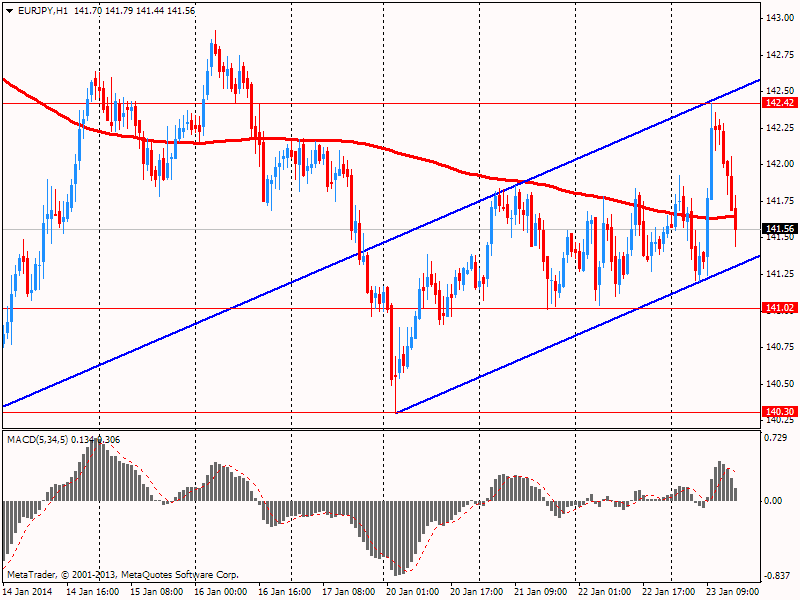Click the MACD scale value 0.729
Viewport: 800px width, 600px height.
click(x=776, y=438)
